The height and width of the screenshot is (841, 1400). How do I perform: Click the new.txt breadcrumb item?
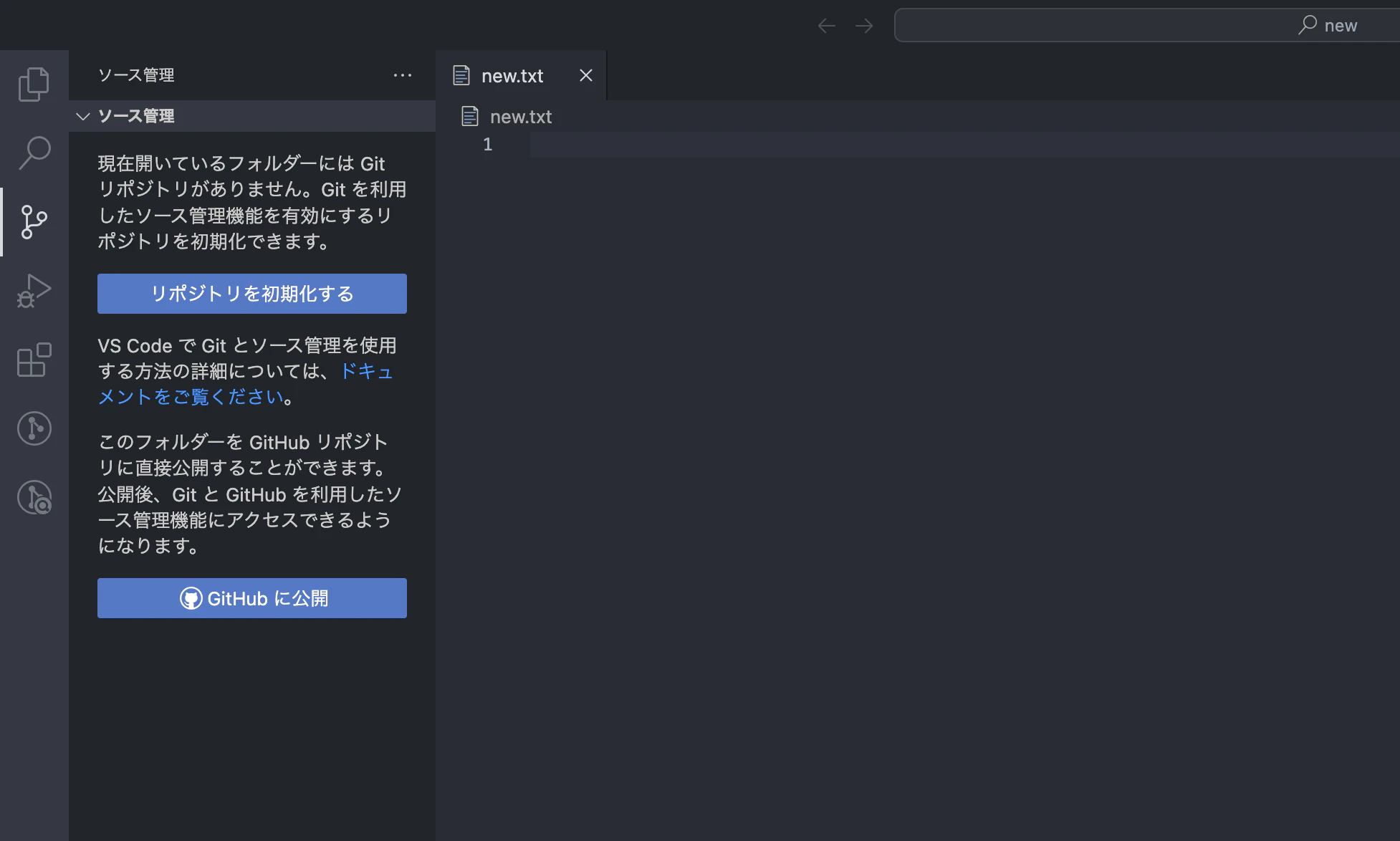tap(507, 116)
